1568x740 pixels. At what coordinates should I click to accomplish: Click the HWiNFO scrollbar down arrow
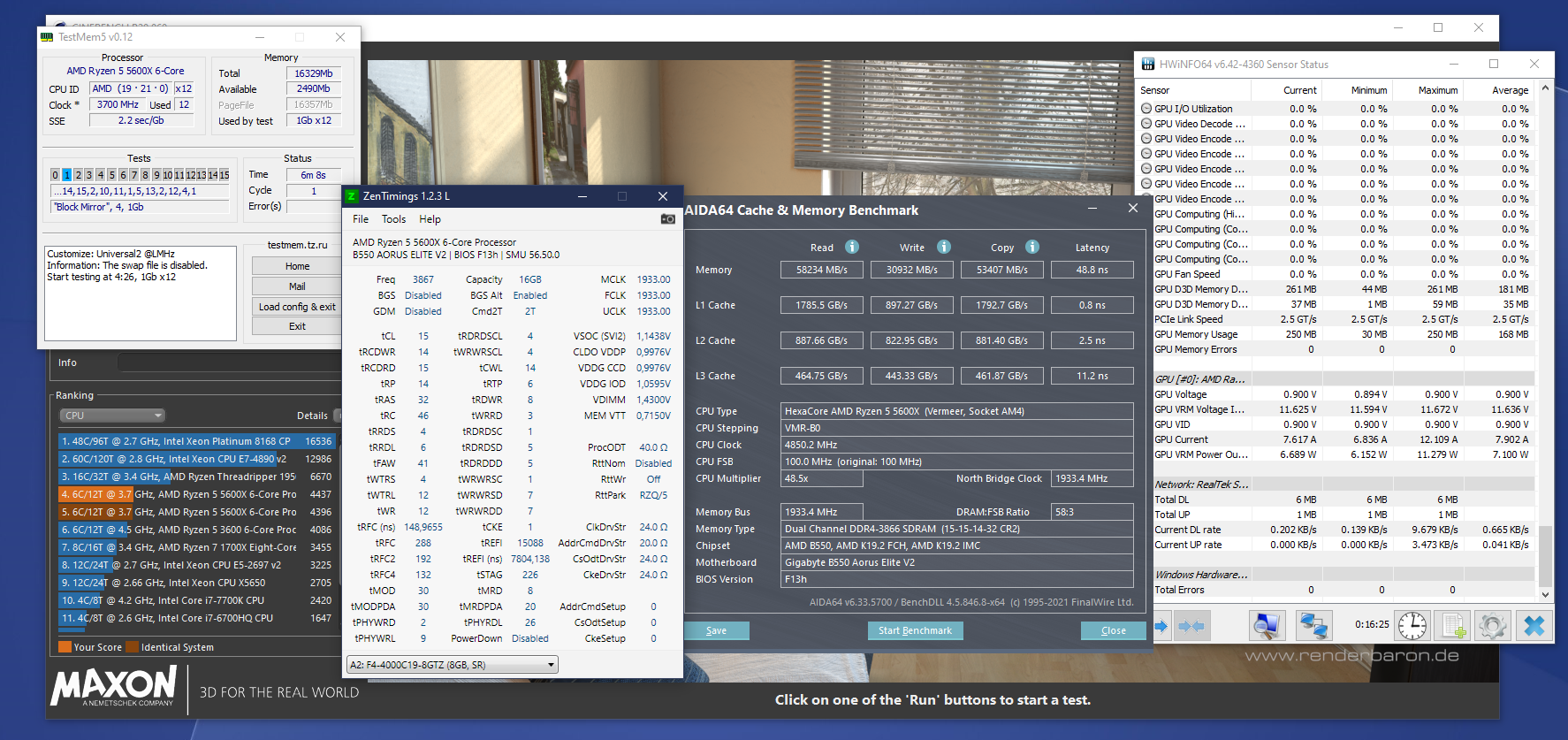[1545, 595]
